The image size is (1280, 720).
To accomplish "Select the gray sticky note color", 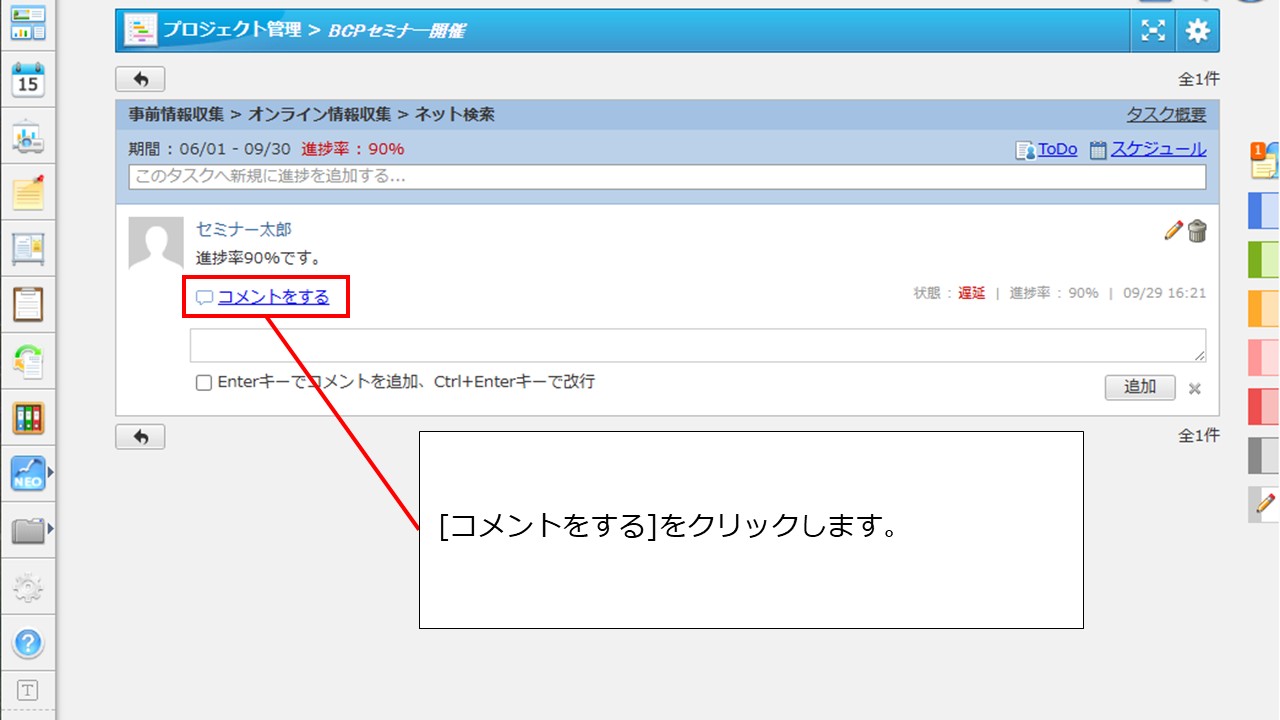I will tap(1264, 455).
